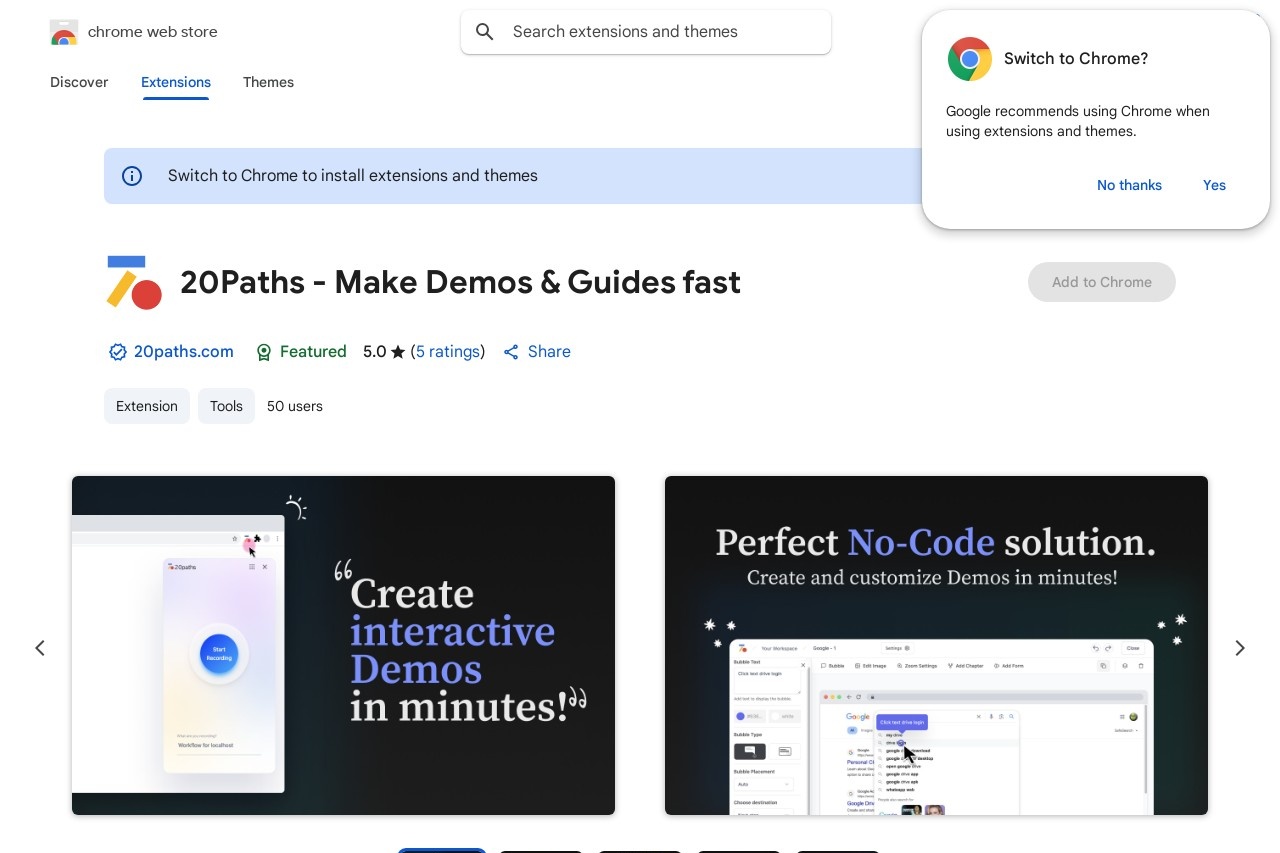
Task: Click the 20Paths extension logo
Action: point(133,282)
